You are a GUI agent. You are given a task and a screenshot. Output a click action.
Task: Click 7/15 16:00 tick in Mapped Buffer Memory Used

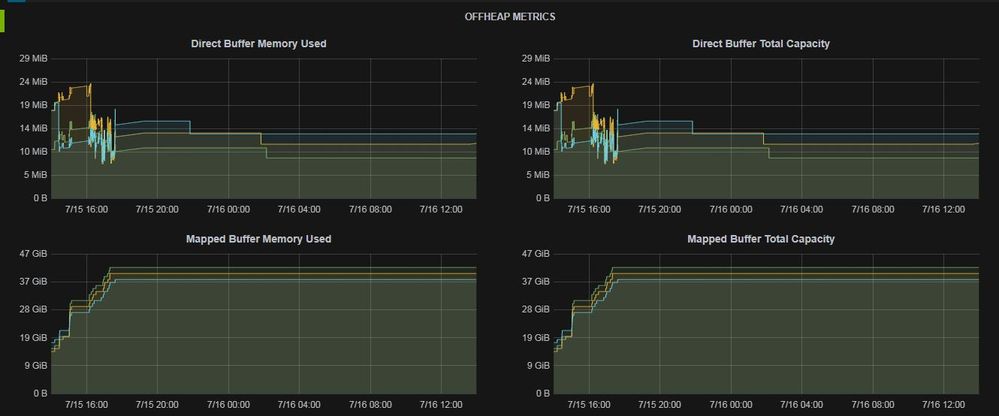coord(86,405)
